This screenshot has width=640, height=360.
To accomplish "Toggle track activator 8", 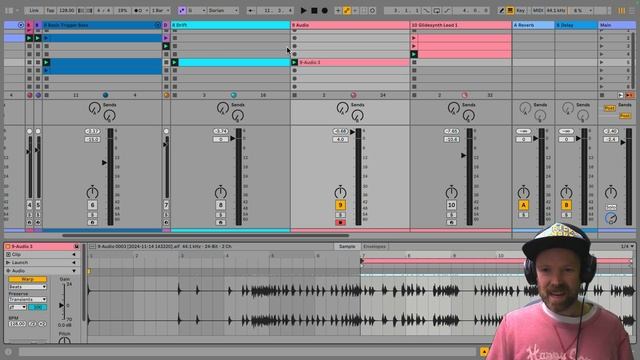I will (220, 205).
